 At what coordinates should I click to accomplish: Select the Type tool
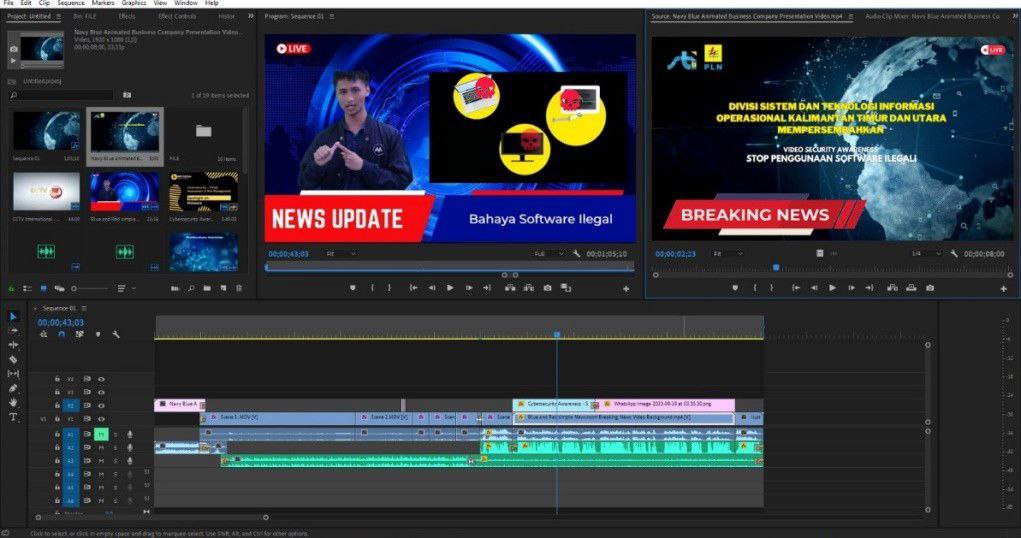coord(13,416)
